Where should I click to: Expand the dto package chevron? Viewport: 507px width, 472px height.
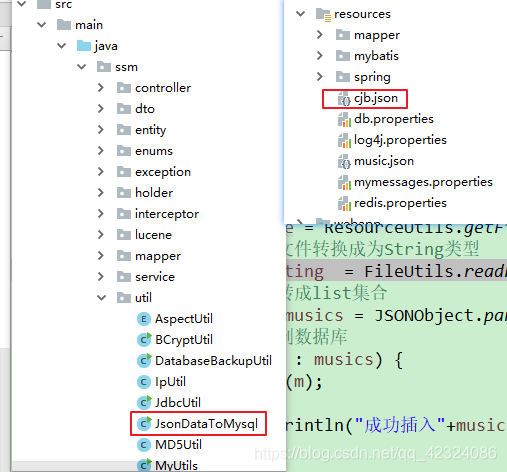coord(101,109)
